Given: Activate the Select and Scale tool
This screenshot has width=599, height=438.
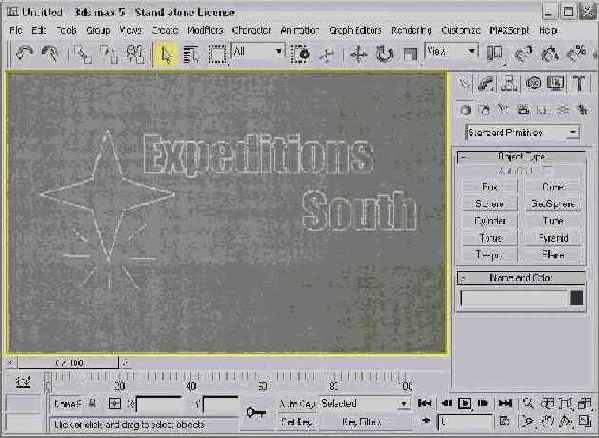Looking at the screenshot, I should pyautogui.click(x=410, y=54).
